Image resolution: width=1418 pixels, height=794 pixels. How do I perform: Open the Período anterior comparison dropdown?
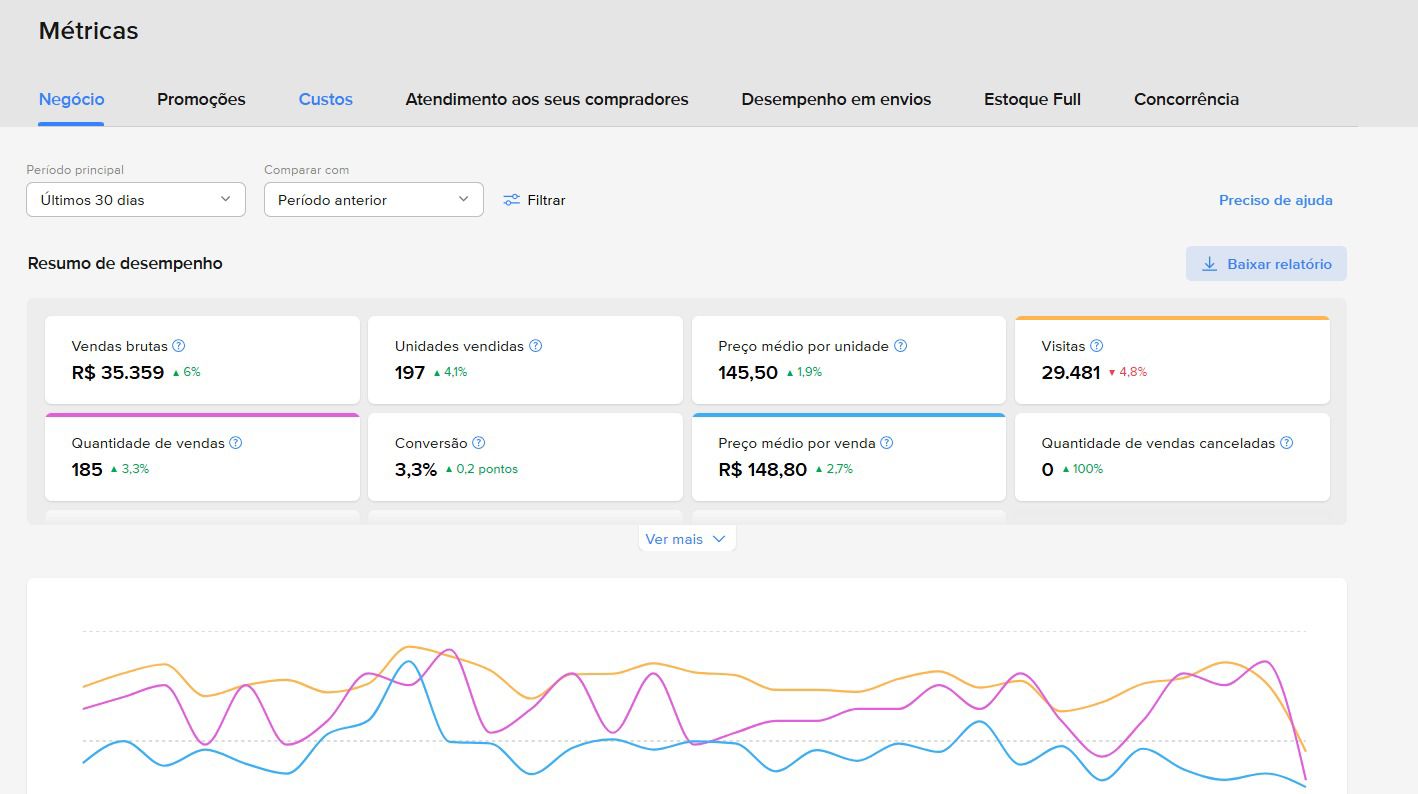tap(373, 199)
